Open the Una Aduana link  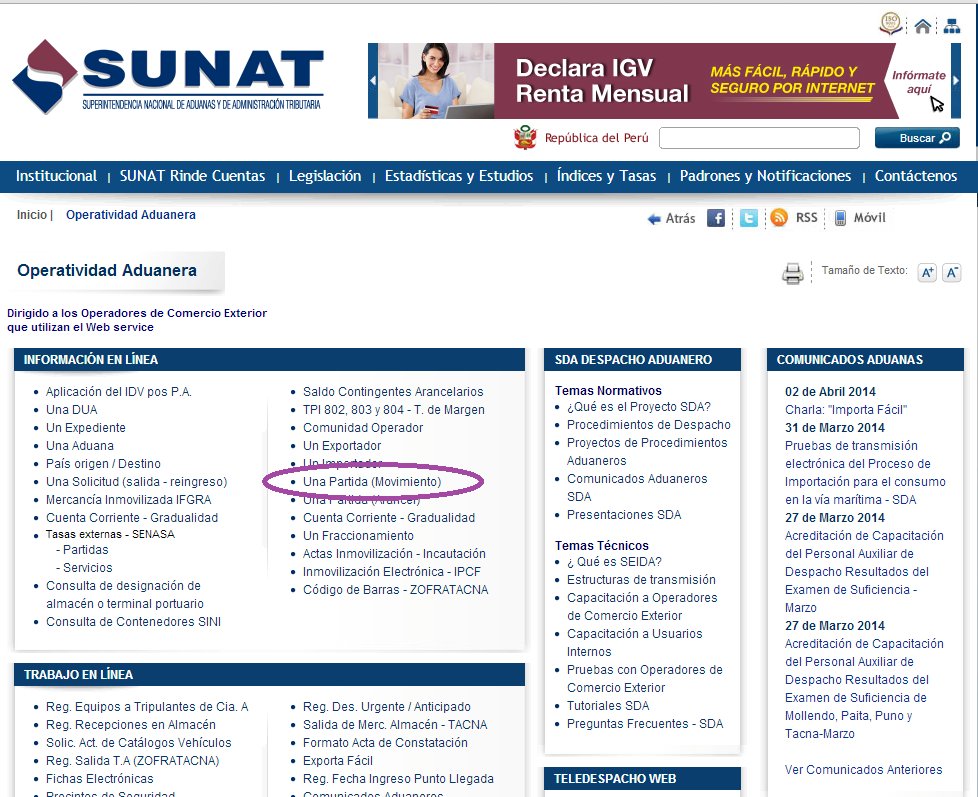coord(80,446)
